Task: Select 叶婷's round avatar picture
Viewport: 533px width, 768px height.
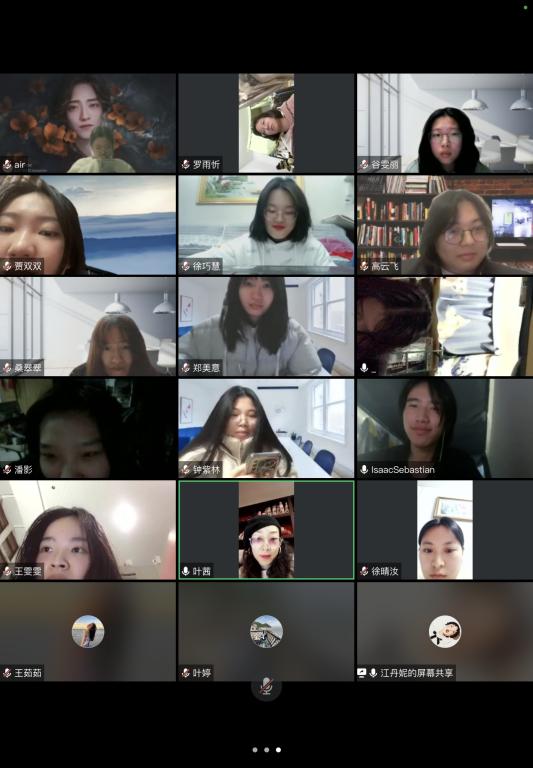Action: pos(266,631)
